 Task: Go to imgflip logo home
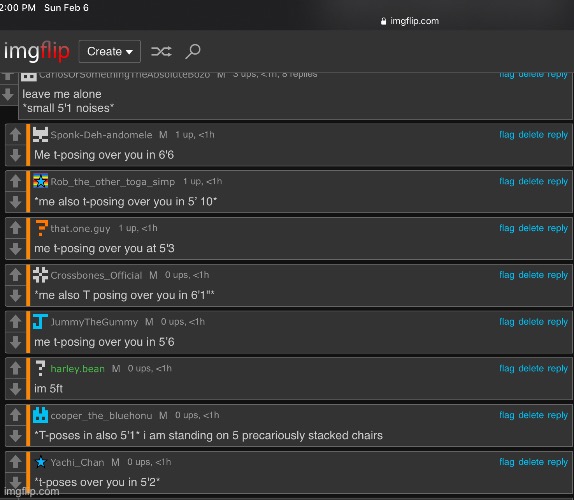(37, 51)
